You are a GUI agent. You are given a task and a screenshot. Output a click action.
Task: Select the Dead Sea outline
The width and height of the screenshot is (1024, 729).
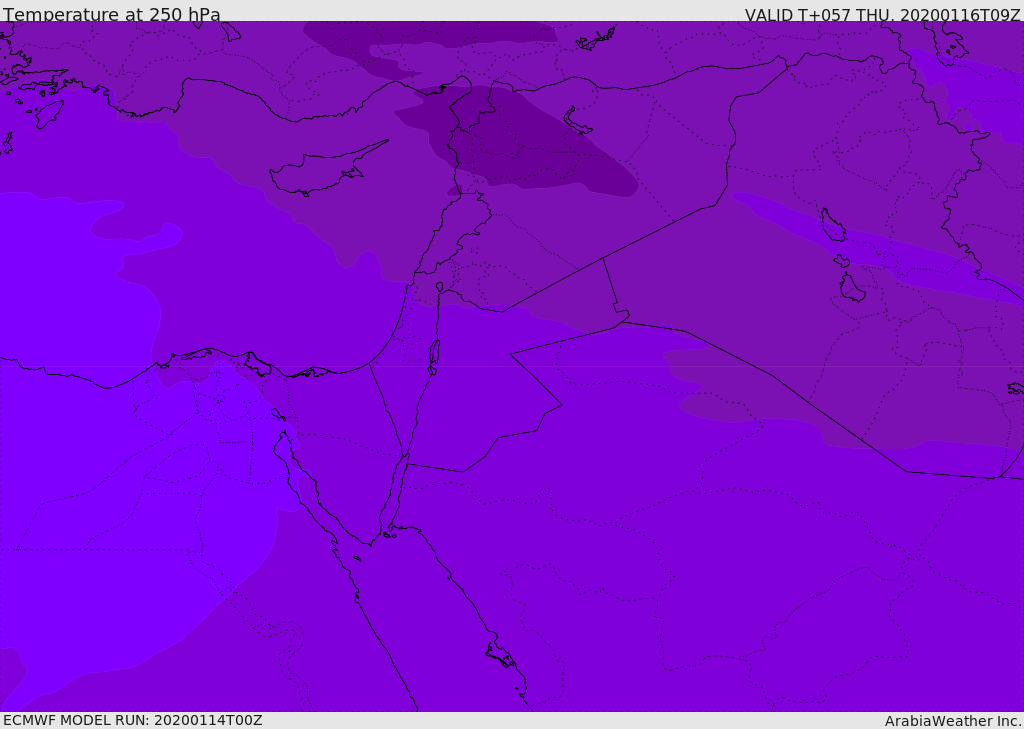point(434,357)
